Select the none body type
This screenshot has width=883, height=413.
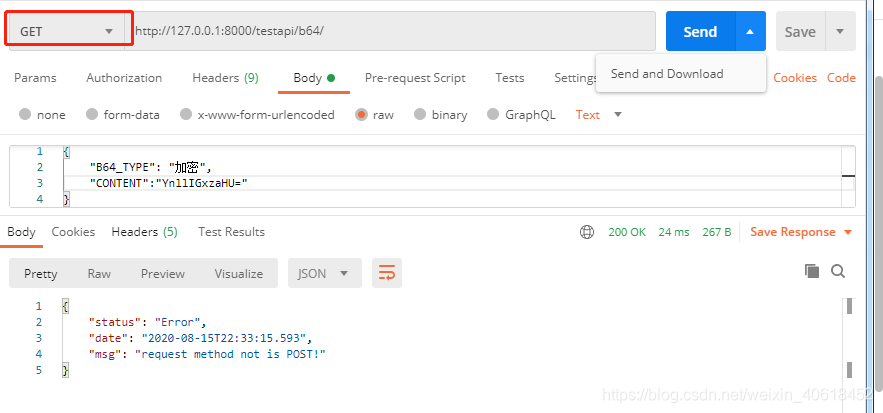42,115
